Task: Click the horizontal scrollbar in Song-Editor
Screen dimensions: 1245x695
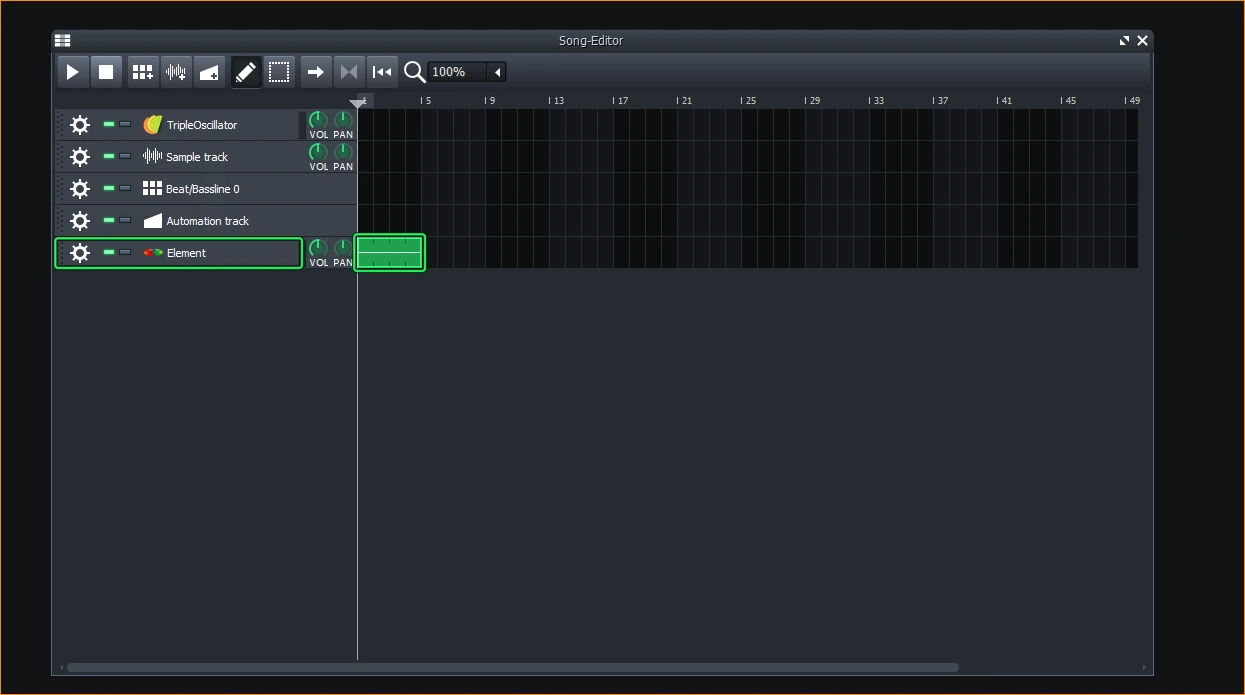Action: pos(512,667)
